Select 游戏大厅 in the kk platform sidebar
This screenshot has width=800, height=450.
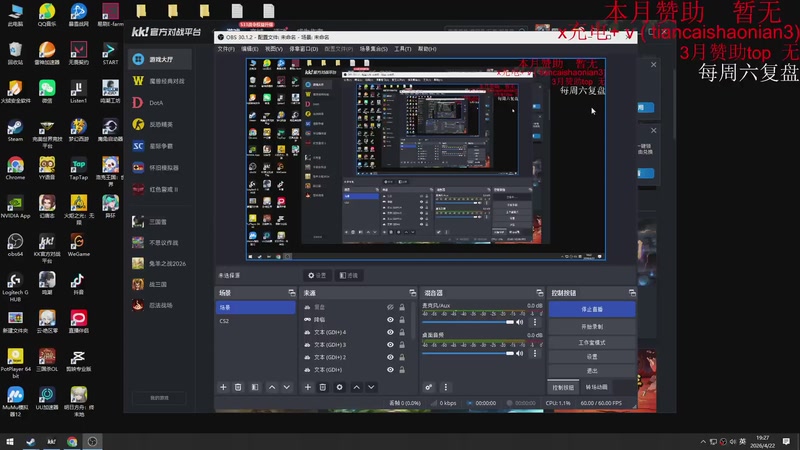160,59
